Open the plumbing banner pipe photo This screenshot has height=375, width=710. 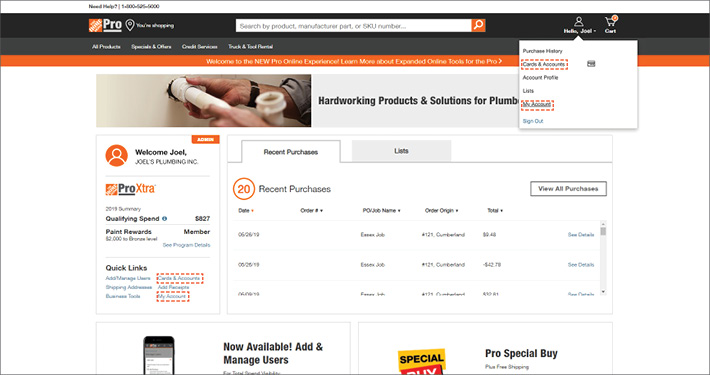coord(203,101)
